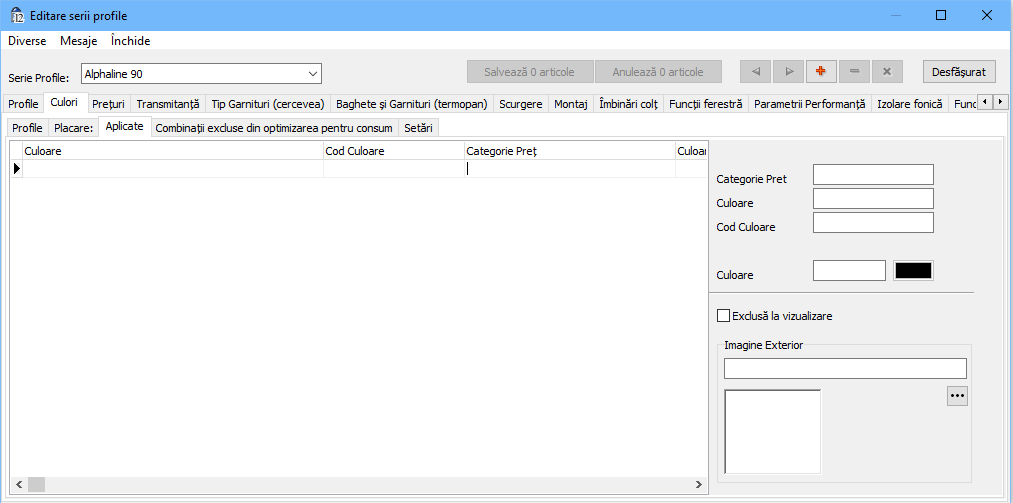Image resolution: width=1013 pixels, height=503 pixels.
Task: Open the Diverse menu
Action: [27, 41]
